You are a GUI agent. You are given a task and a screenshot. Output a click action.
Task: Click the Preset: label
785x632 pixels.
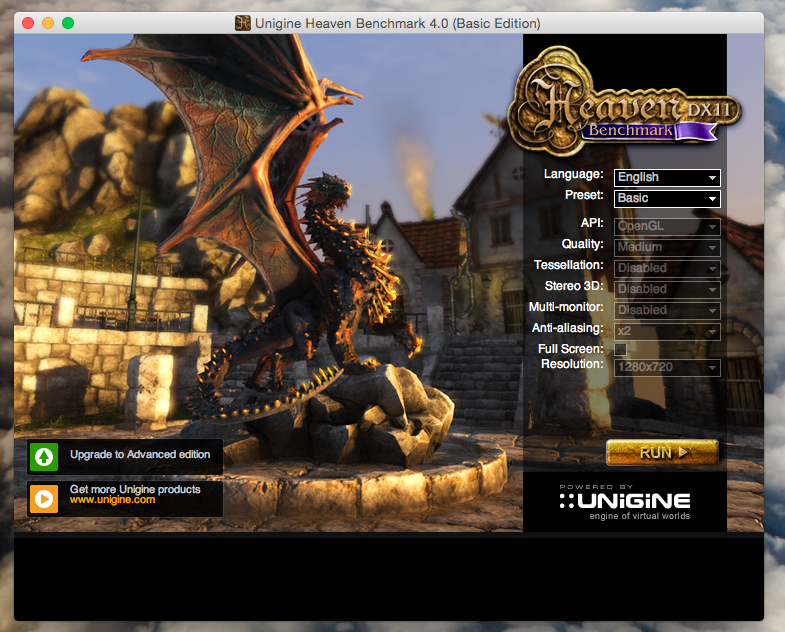[x=584, y=195]
